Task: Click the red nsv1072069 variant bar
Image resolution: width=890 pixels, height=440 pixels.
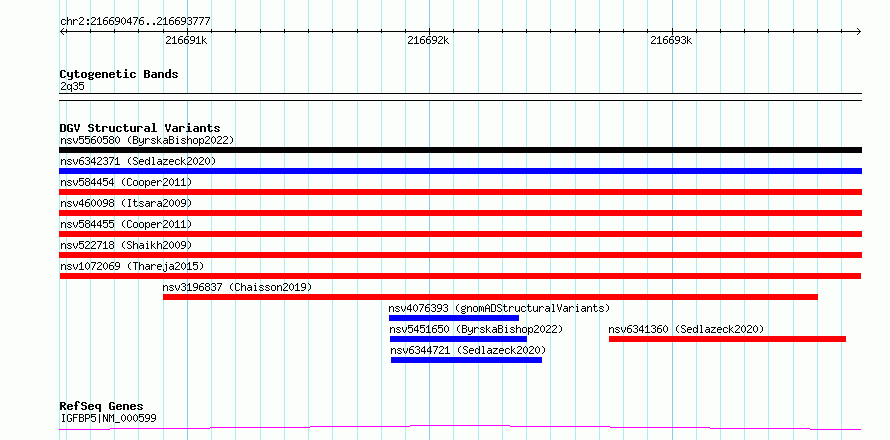Action: pos(460,276)
